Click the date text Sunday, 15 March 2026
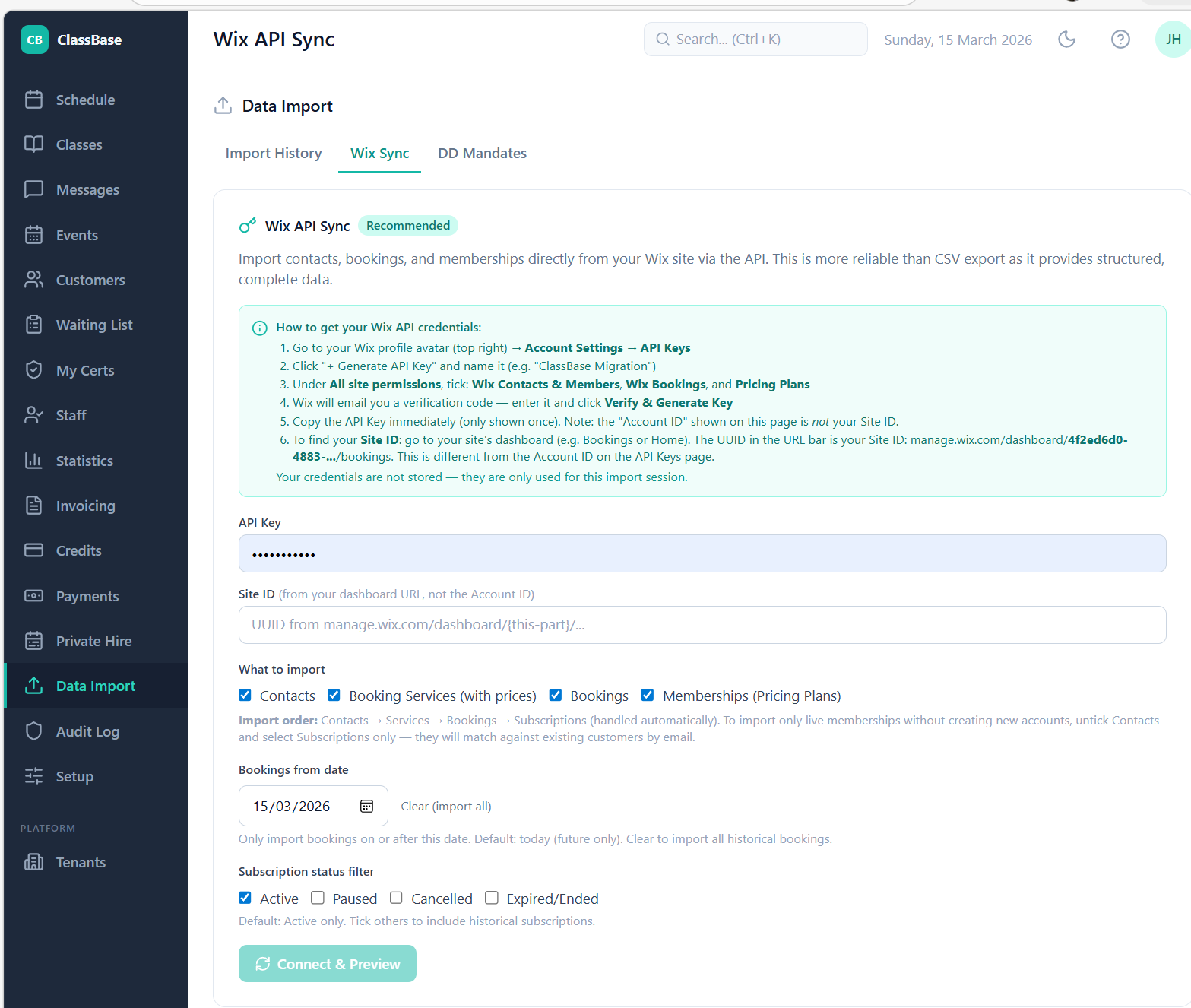The image size is (1191, 1008). click(x=958, y=40)
